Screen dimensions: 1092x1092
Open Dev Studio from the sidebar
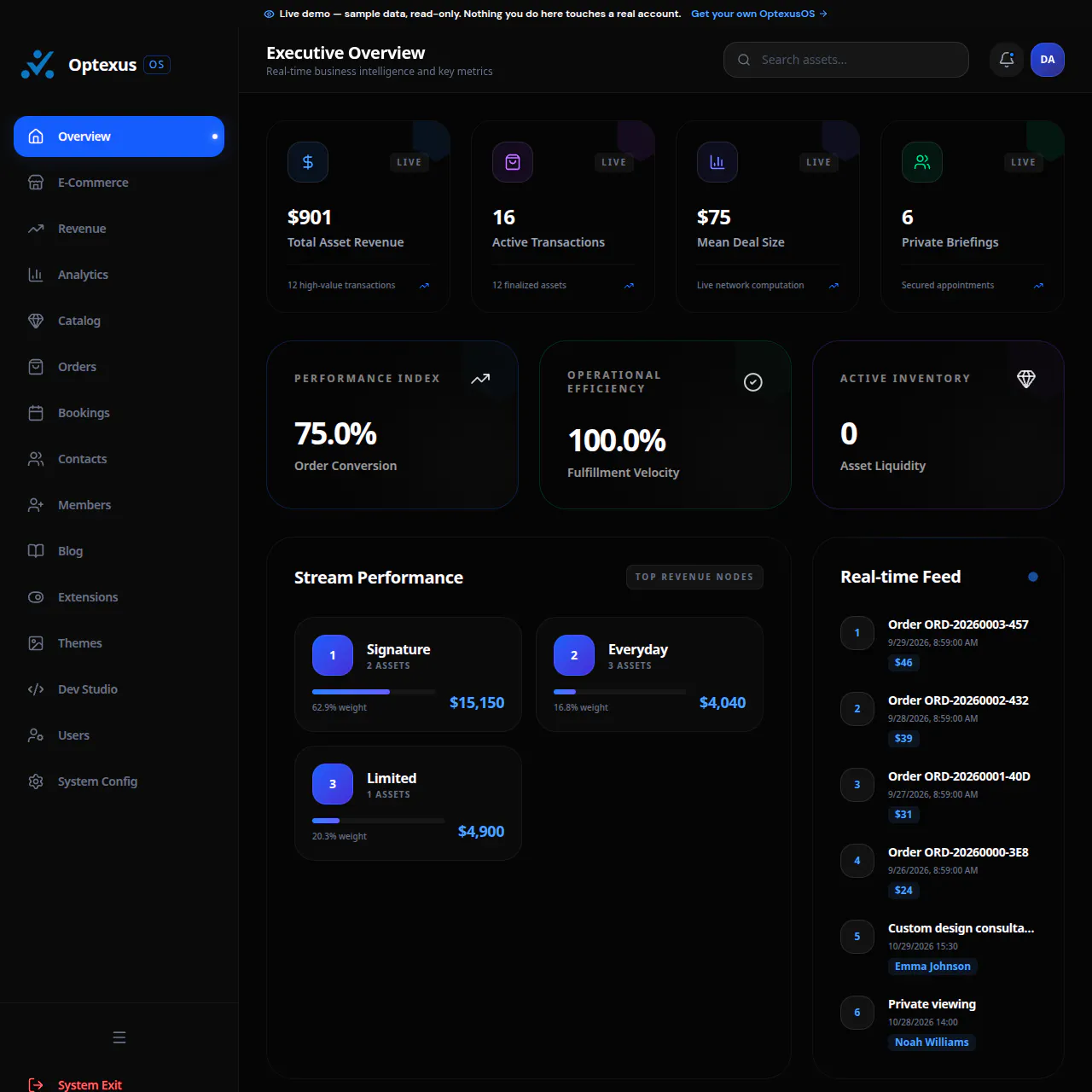(119, 689)
